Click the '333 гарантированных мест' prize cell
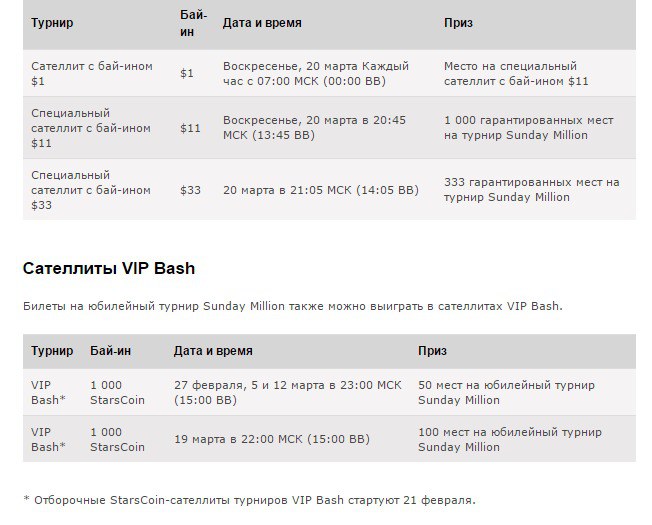652x525 pixels. tap(531, 189)
